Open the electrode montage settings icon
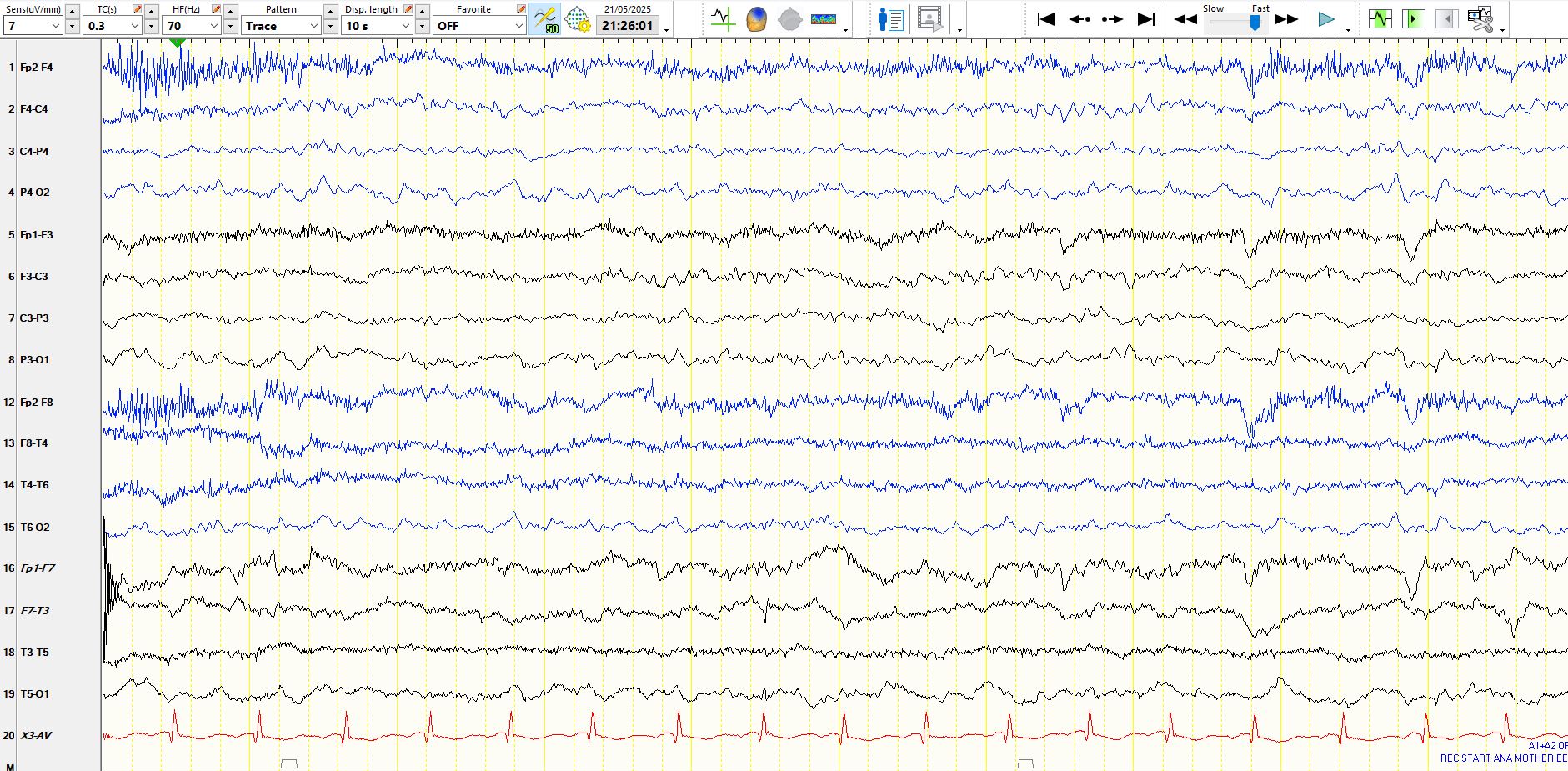The height and width of the screenshot is (771, 1568). click(577, 19)
